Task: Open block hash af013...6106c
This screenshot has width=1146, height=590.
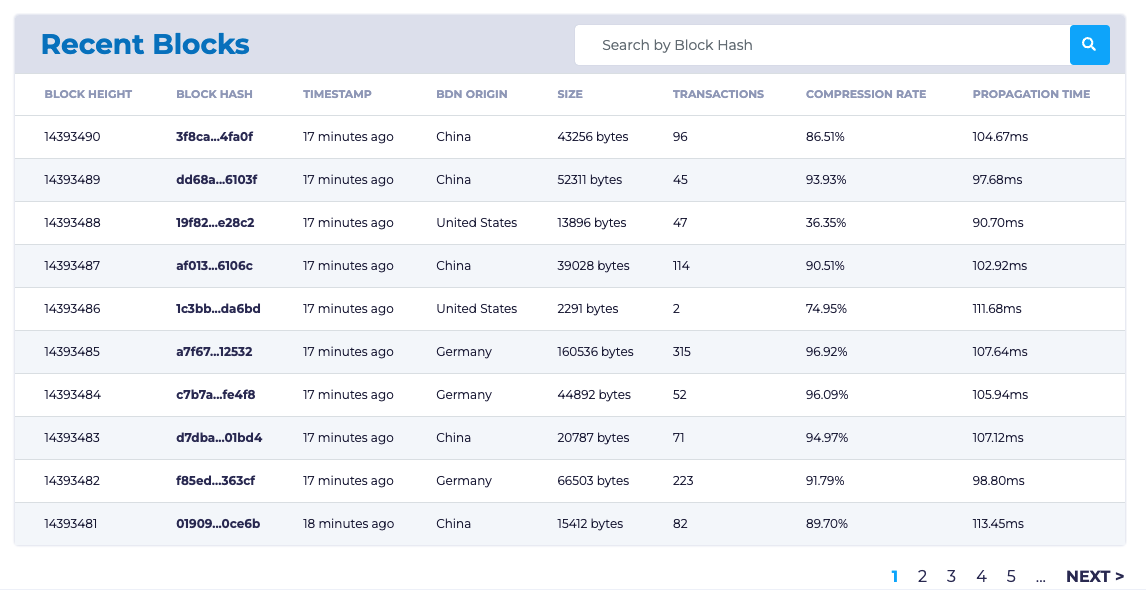Action: coord(214,266)
